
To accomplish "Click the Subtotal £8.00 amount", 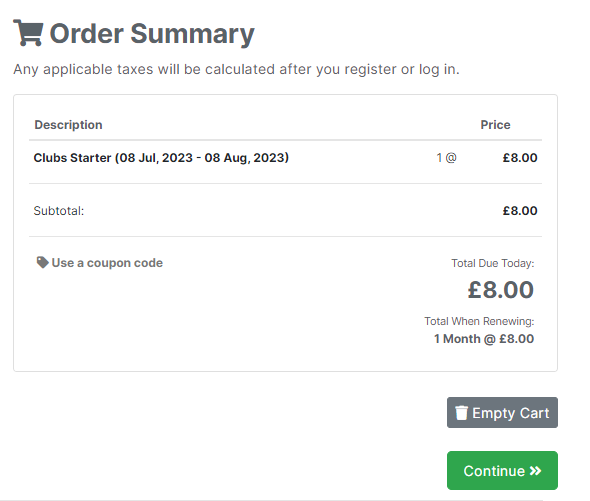I will pos(520,211).
